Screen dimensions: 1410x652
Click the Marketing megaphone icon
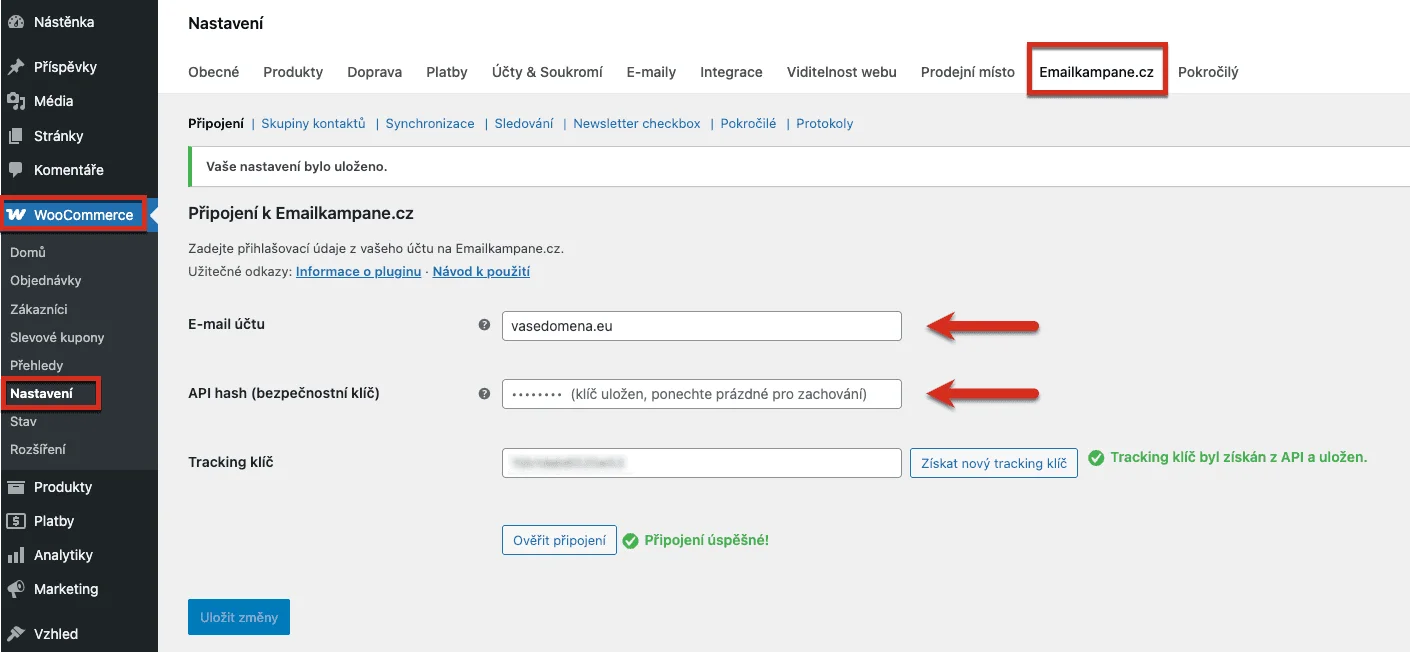(16, 589)
